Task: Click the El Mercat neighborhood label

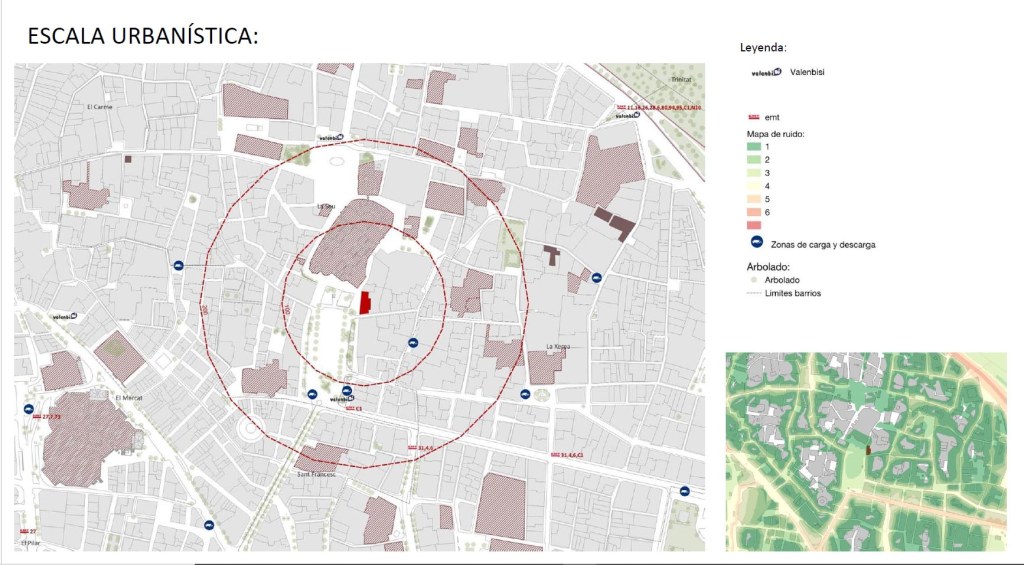Action: click(x=130, y=396)
